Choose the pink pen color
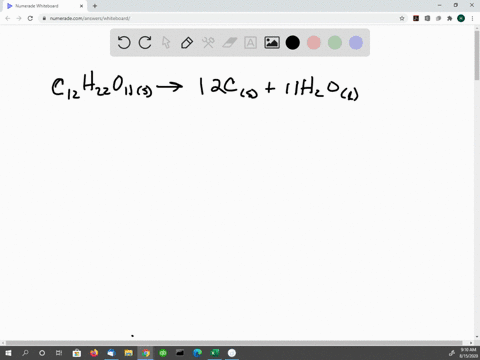 (314, 43)
